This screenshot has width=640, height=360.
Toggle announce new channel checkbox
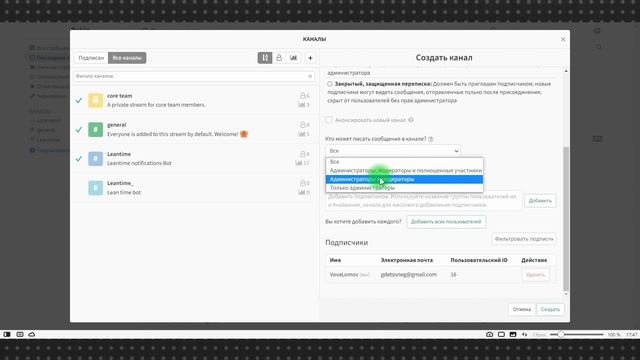(x=329, y=120)
